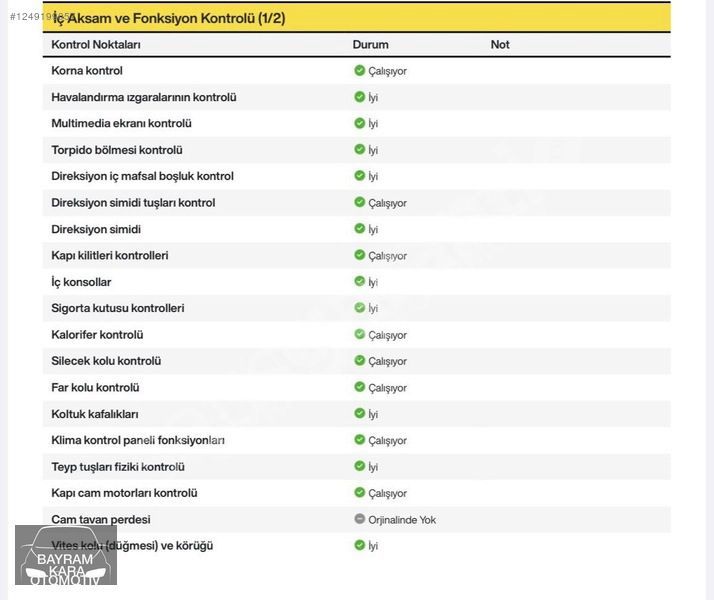Select the 'Teyp tuşları fiziki kontrolü' label

click(x=118, y=467)
